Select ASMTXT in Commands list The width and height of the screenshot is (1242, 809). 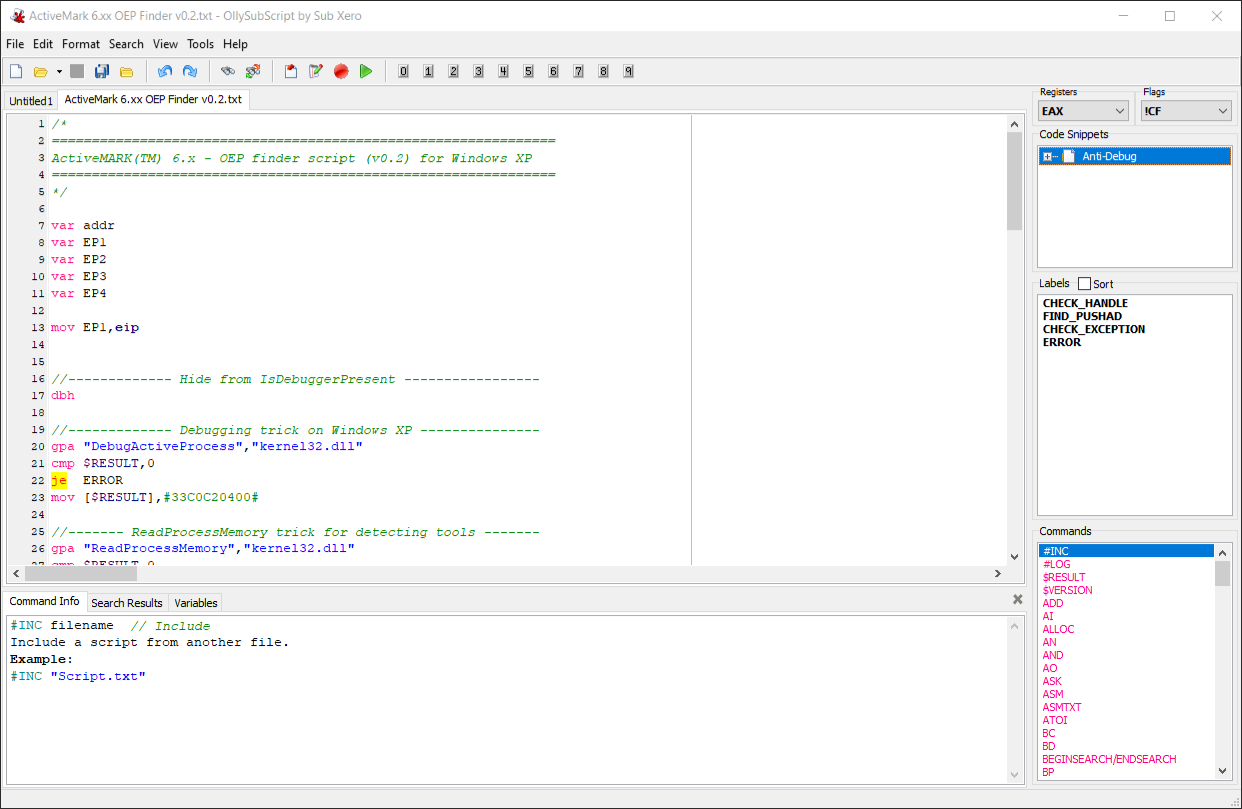[1062, 707]
